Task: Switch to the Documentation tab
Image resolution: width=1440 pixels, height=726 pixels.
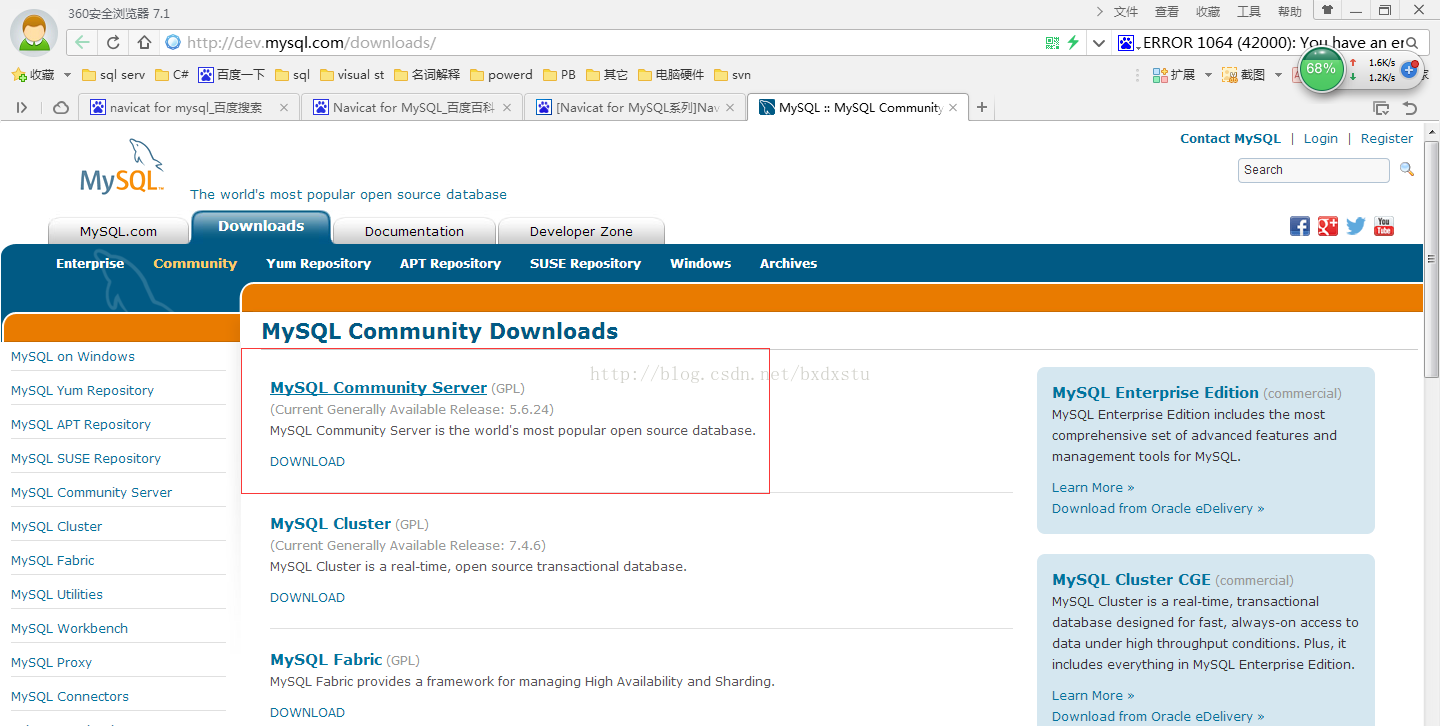Action: tap(414, 231)
